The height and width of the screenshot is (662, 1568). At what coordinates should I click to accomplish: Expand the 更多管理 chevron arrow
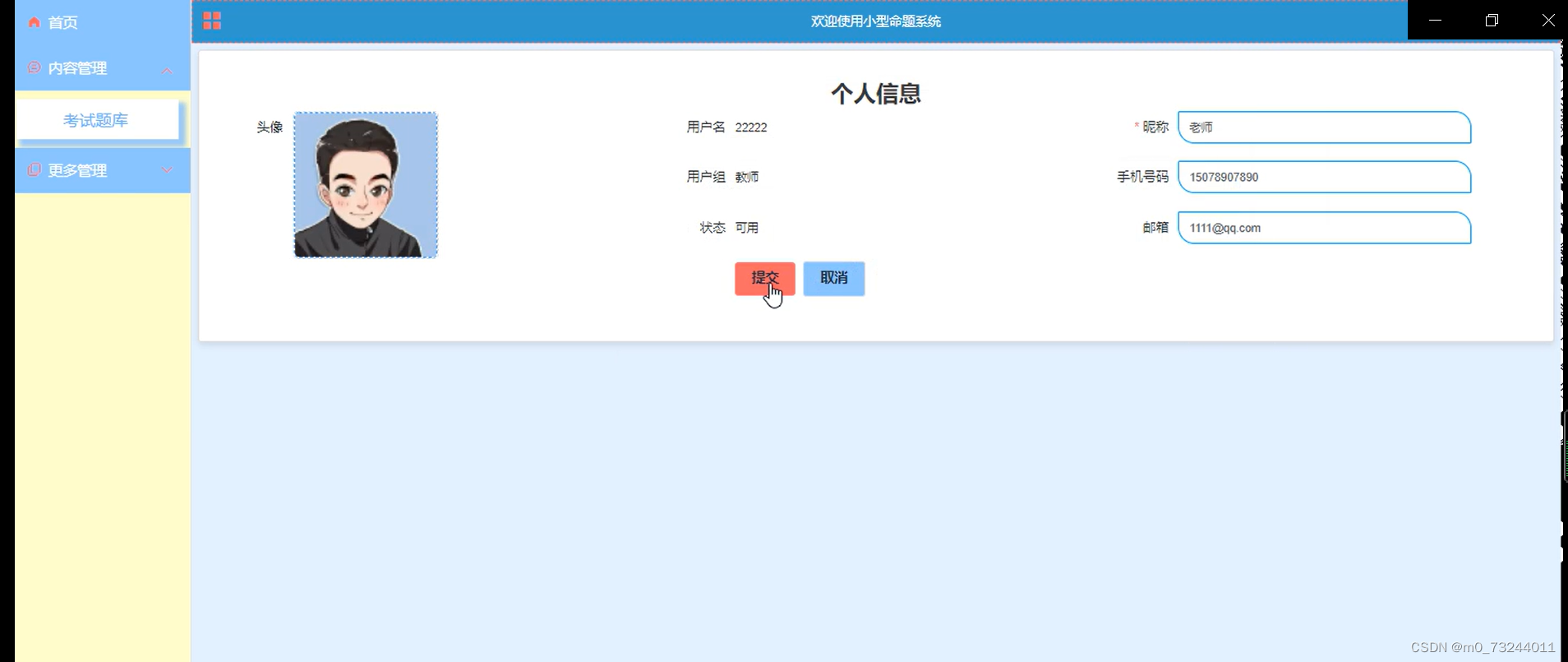click(x=167, y=170)
